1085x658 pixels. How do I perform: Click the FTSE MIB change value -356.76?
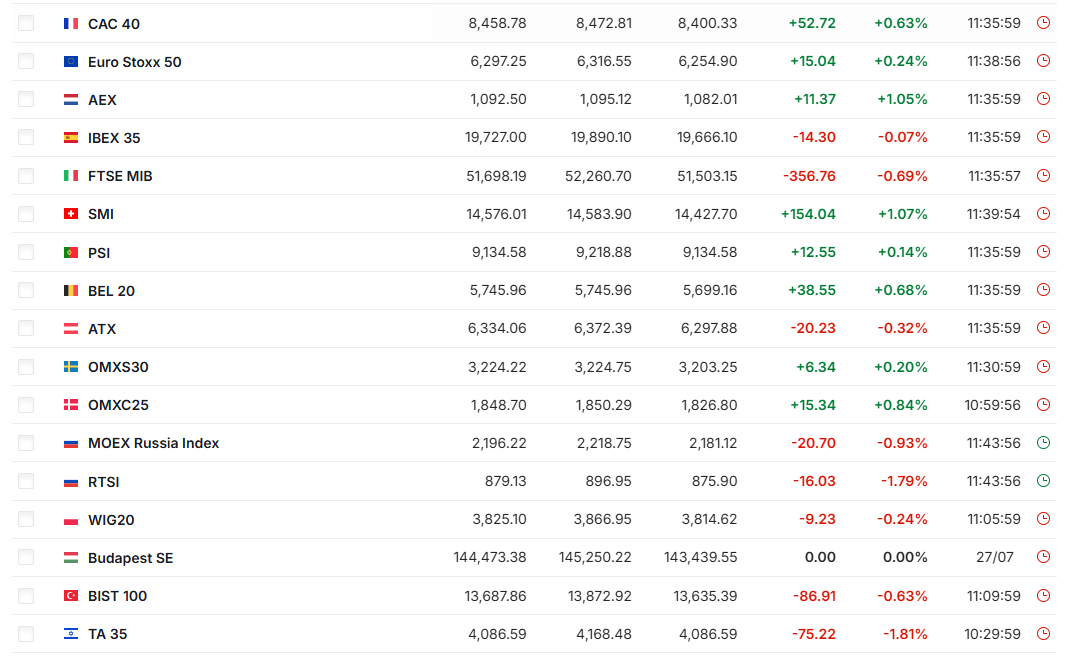[809, 176]
